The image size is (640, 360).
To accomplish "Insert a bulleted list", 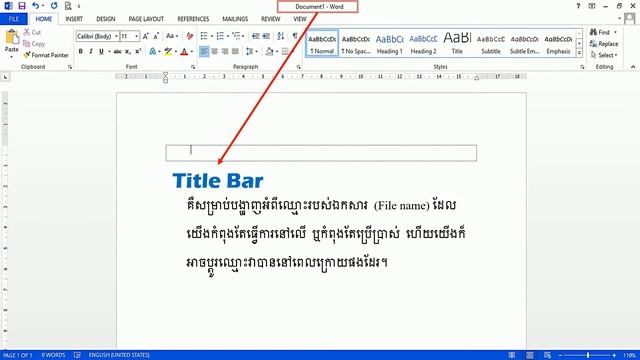I will [204, 36].
